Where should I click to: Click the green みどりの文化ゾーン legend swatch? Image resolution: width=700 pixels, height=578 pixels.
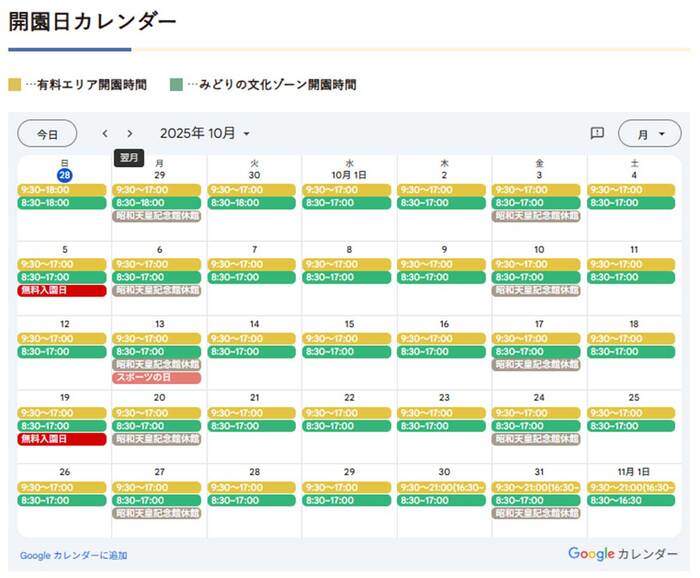point(177,85)
